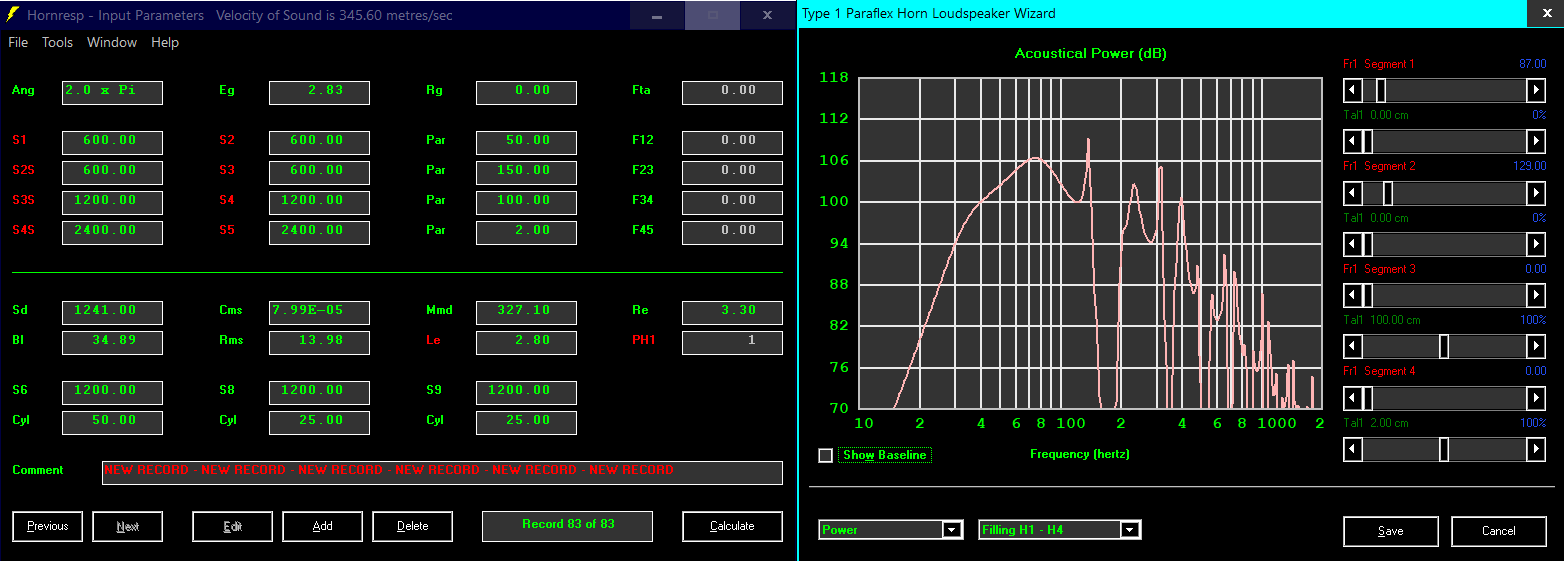Click the Add button
The width and height of the screenshot is (1564, 561).
pos(322,526)
